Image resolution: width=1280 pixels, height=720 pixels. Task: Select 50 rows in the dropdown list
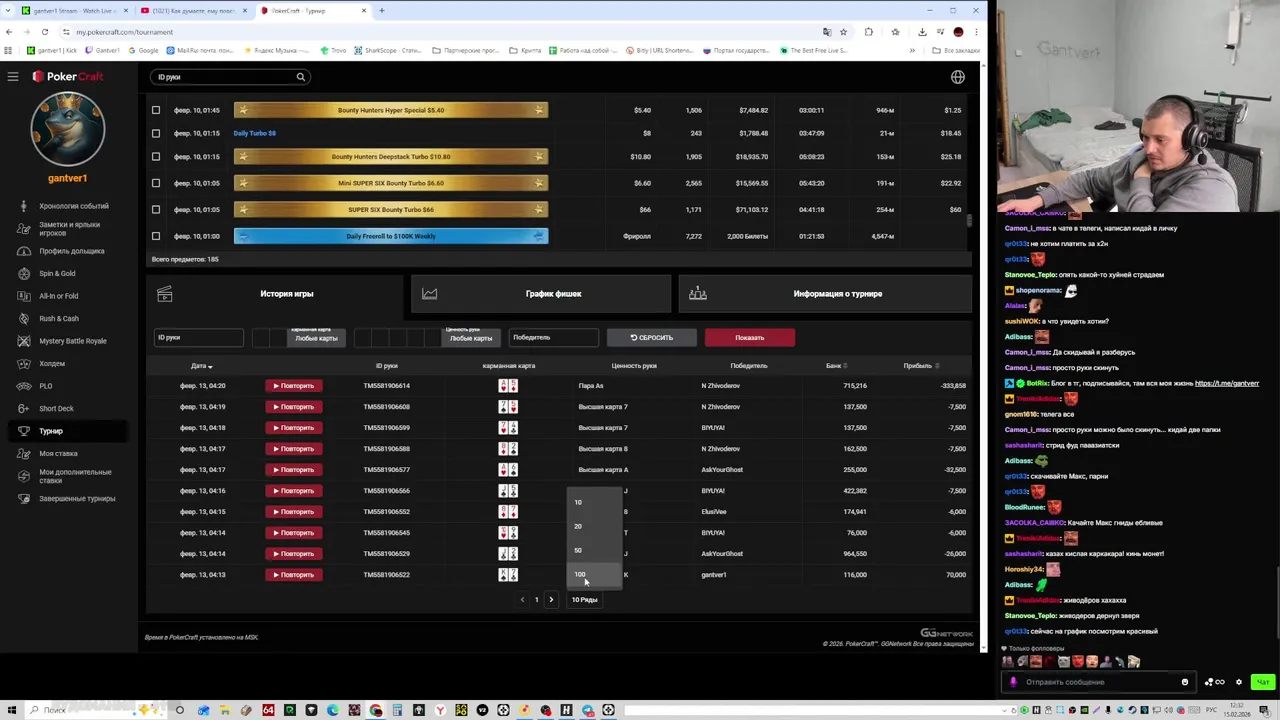coord(594,550)
